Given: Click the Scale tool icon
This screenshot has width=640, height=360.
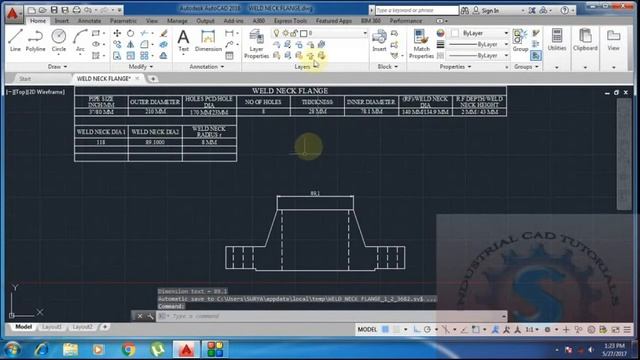Looking at the screenshot, I should tap(131, 56).
